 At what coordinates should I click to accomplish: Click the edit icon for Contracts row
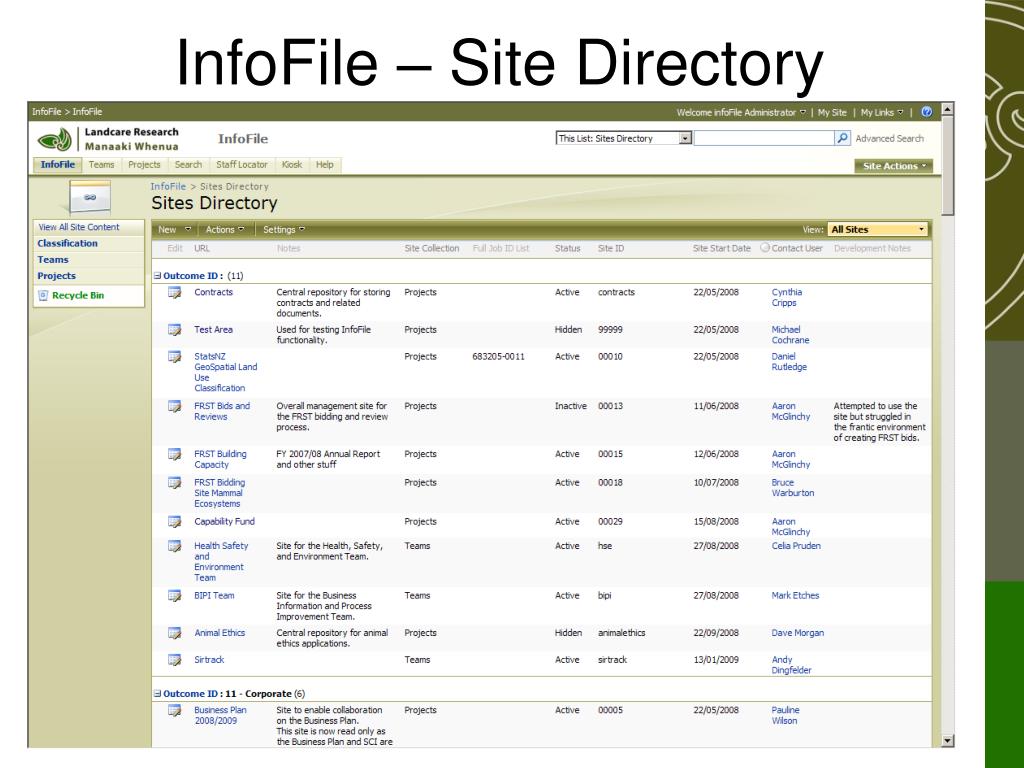(174, 293)
